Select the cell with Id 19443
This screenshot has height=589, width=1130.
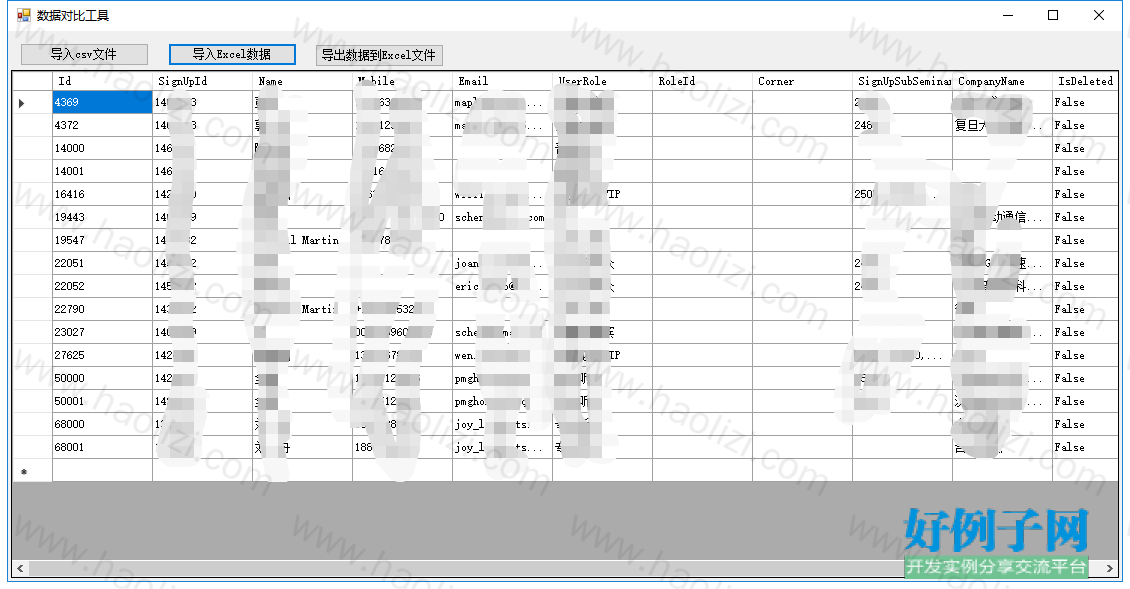(x=102, y=218)
